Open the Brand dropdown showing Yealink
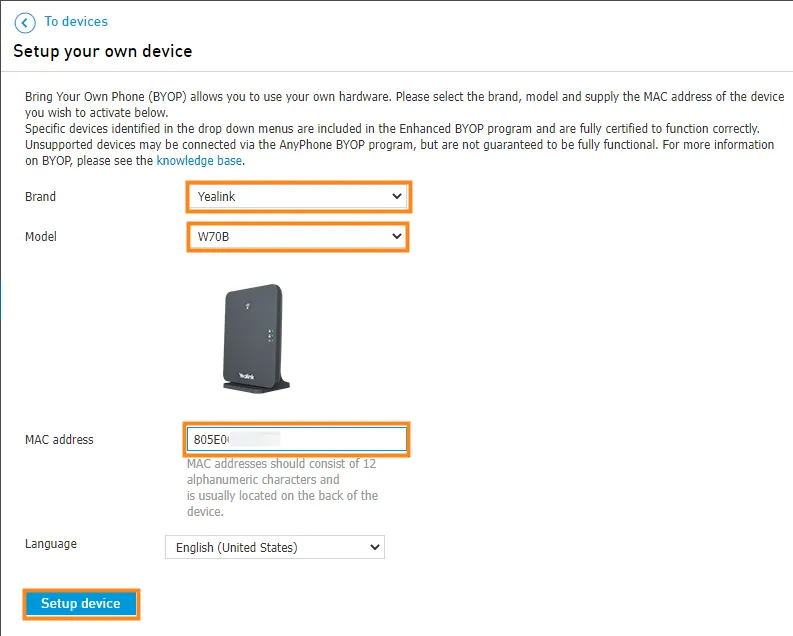 click(299, 197)
